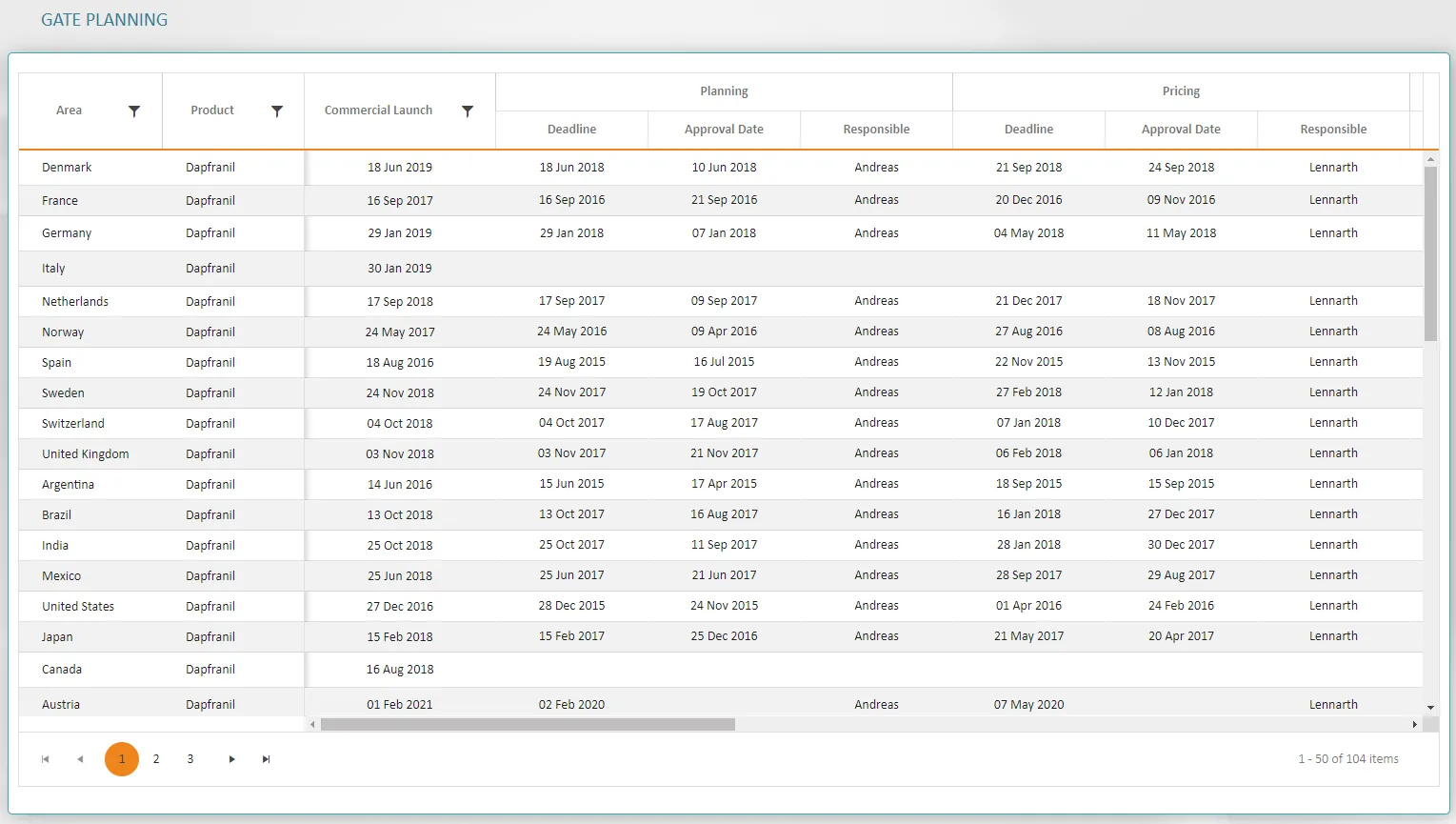Open the Area column filter
Viewport: 1456px width, 824px height.
point(134,111)
